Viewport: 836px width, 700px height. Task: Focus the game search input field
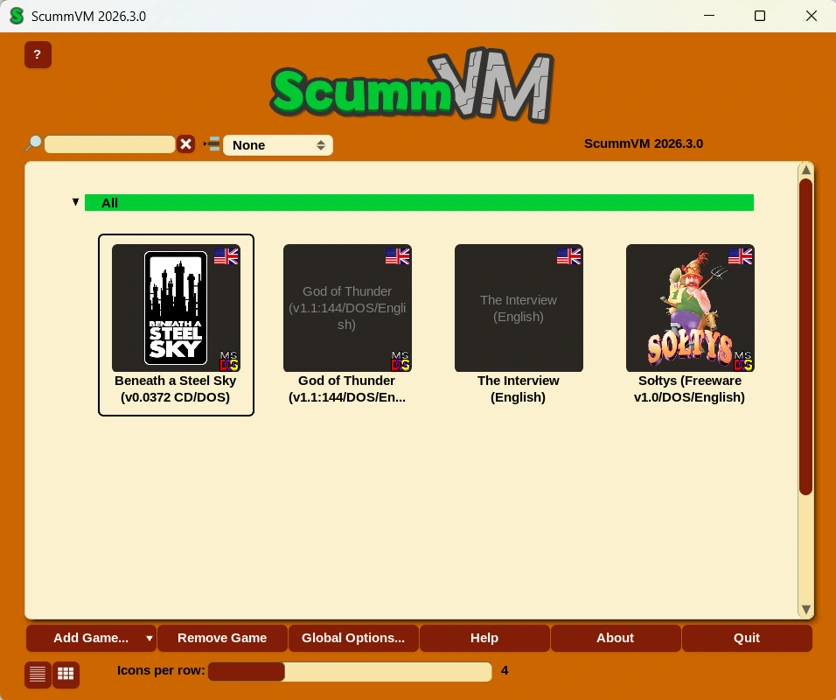click(x=110, y=144)
